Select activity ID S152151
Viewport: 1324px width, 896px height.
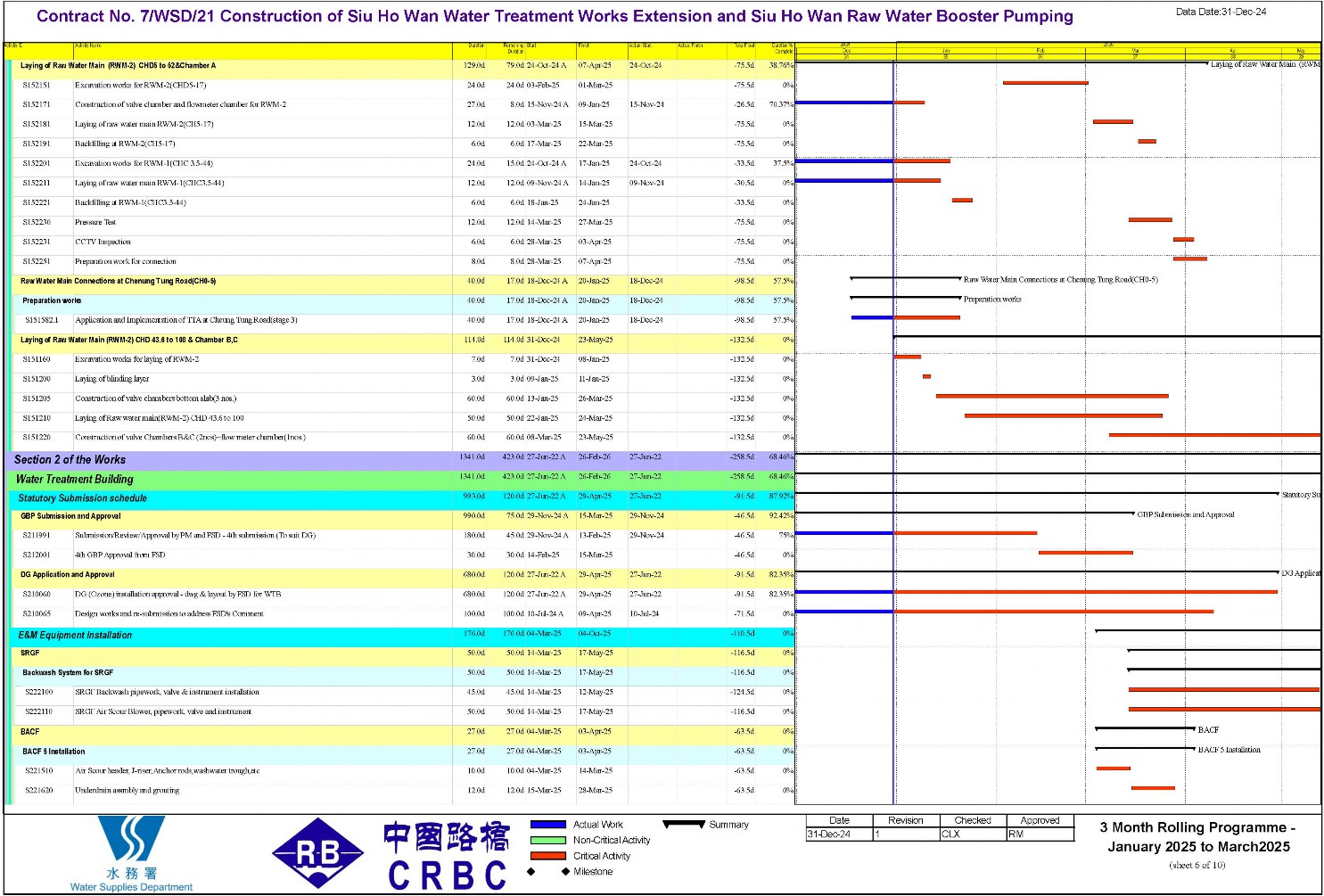[37, 86]
